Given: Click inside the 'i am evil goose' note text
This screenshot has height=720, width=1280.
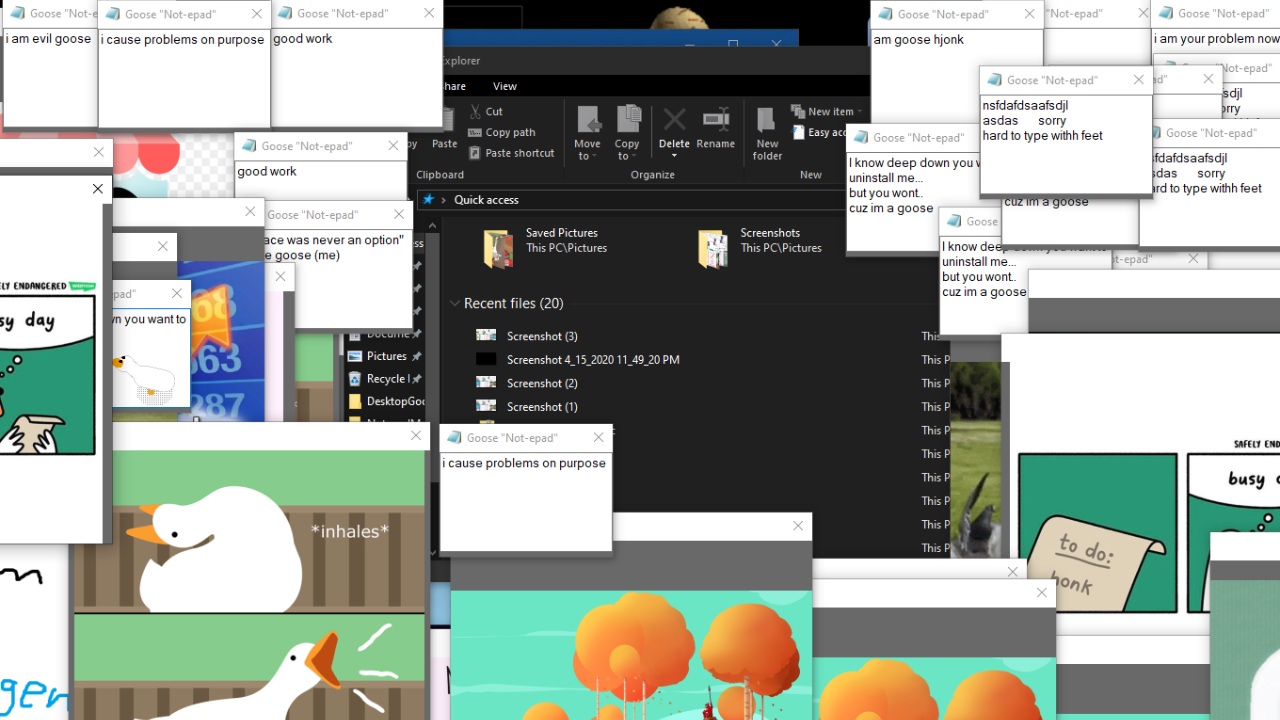Looking at the screenshot, I should coord(49,39).
